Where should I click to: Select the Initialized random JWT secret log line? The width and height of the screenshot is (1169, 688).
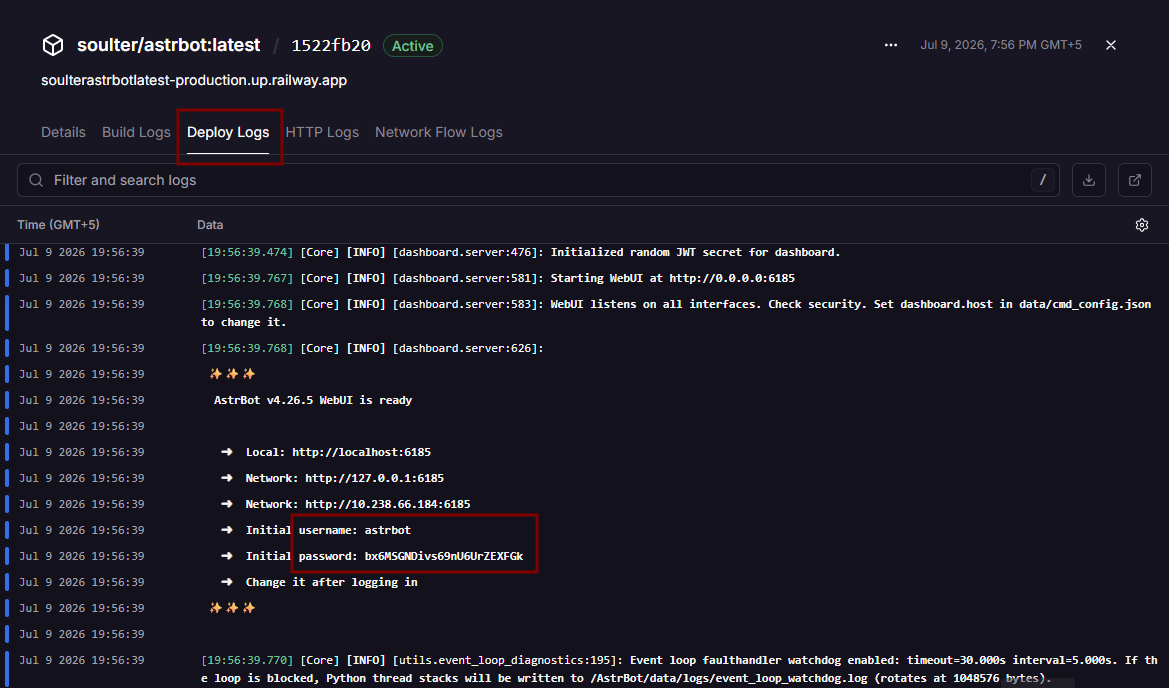584,252
